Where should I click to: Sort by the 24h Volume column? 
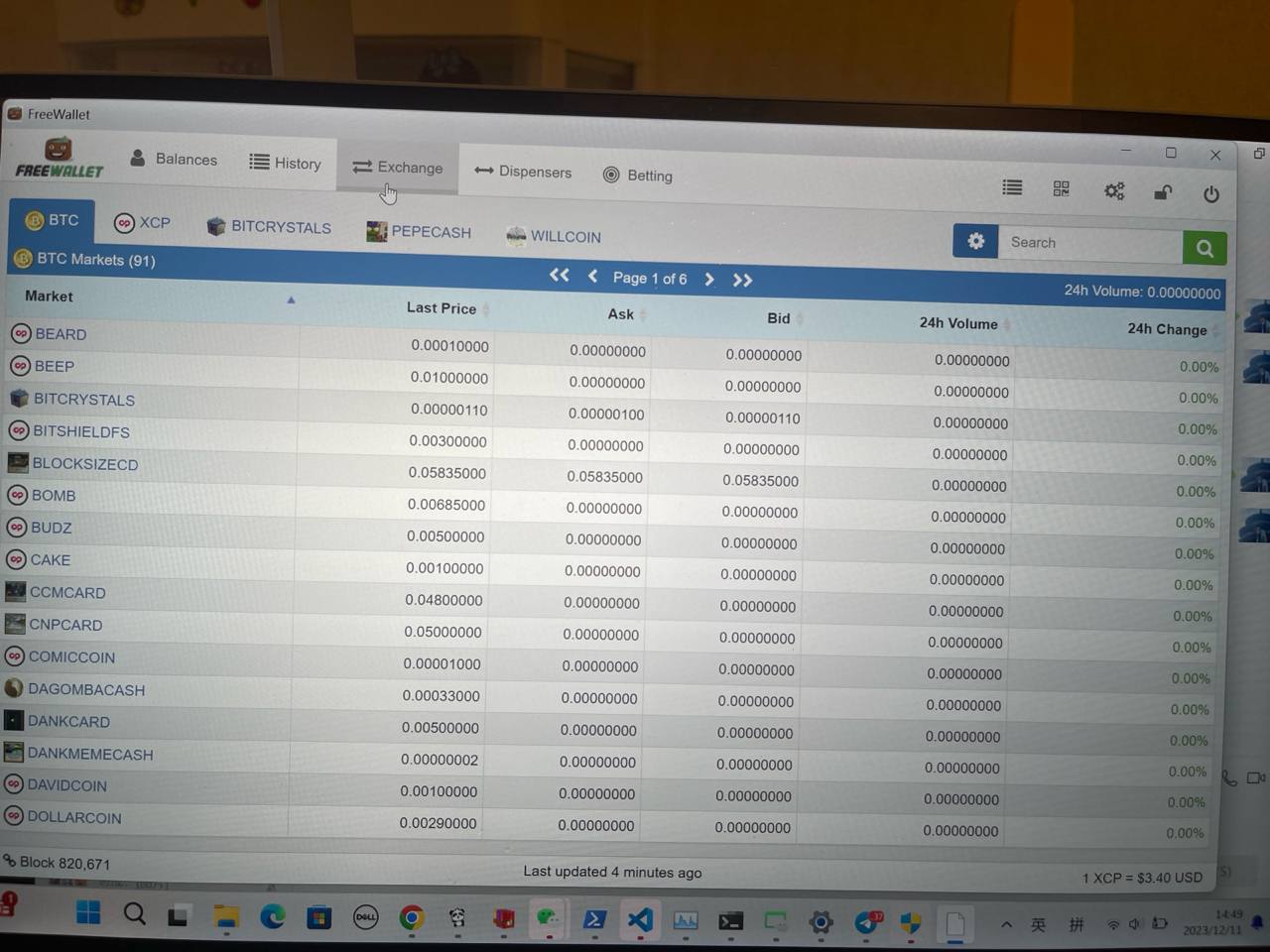tap(958, 323)
